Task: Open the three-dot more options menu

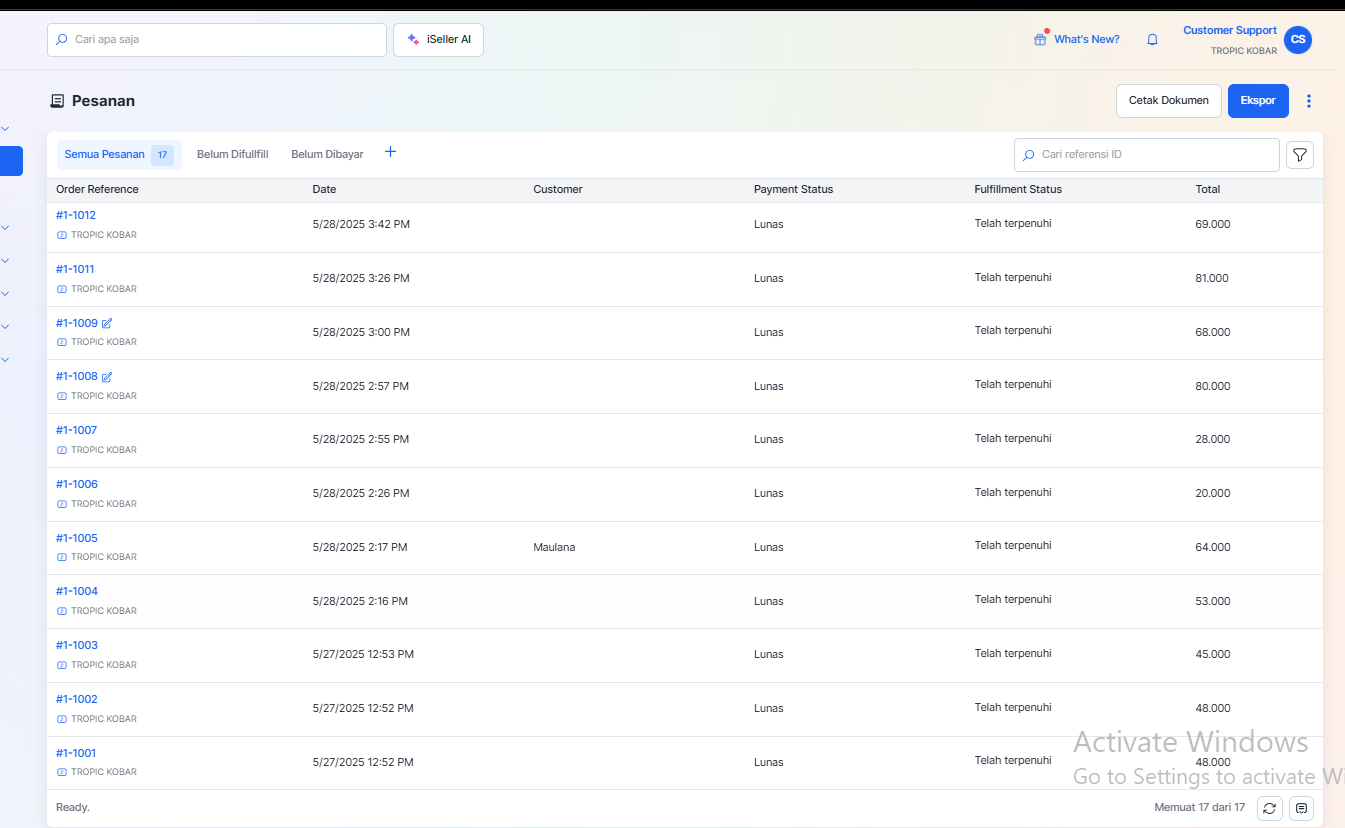Action: (x=1309, y=101)
